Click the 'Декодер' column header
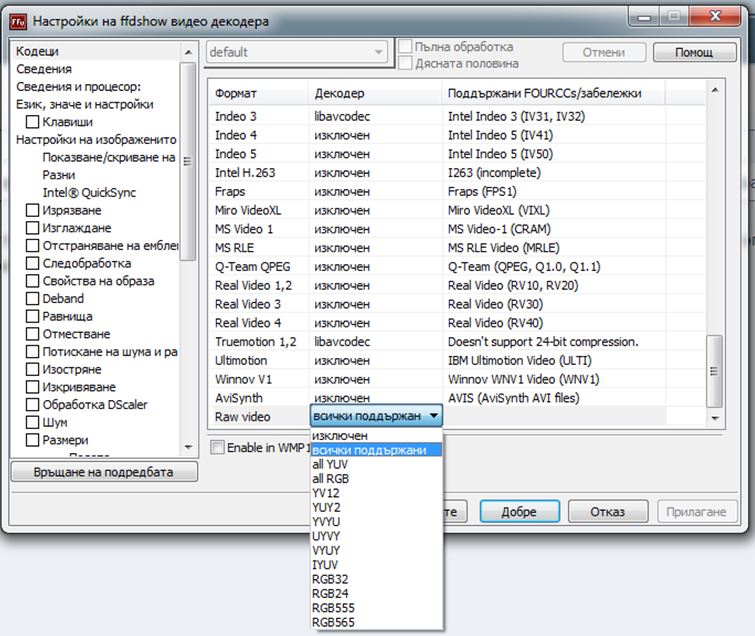Viewport: 755px width, 636px height. pos(375,93)
